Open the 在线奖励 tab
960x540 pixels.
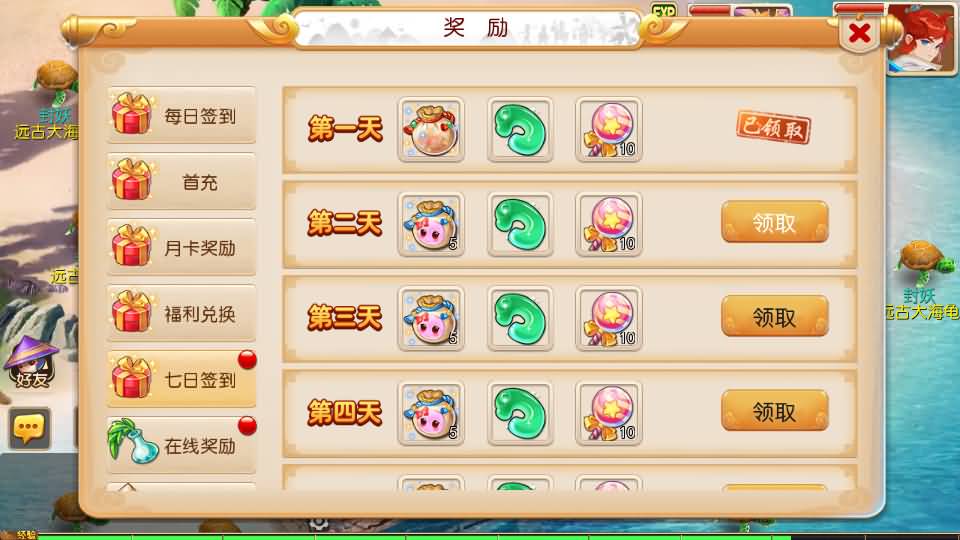point(181,445)
